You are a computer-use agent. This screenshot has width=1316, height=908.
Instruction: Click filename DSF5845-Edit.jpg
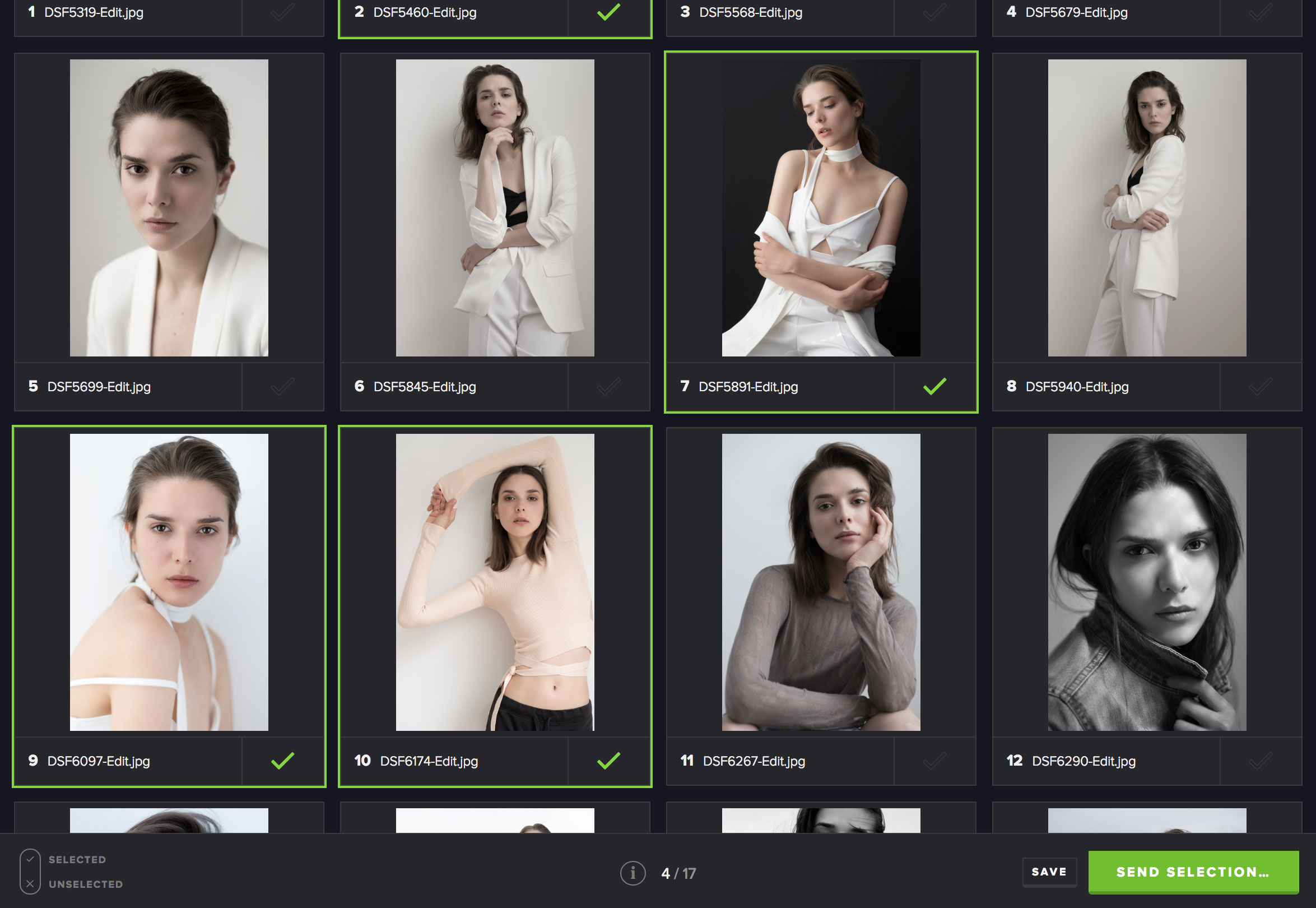425,387
